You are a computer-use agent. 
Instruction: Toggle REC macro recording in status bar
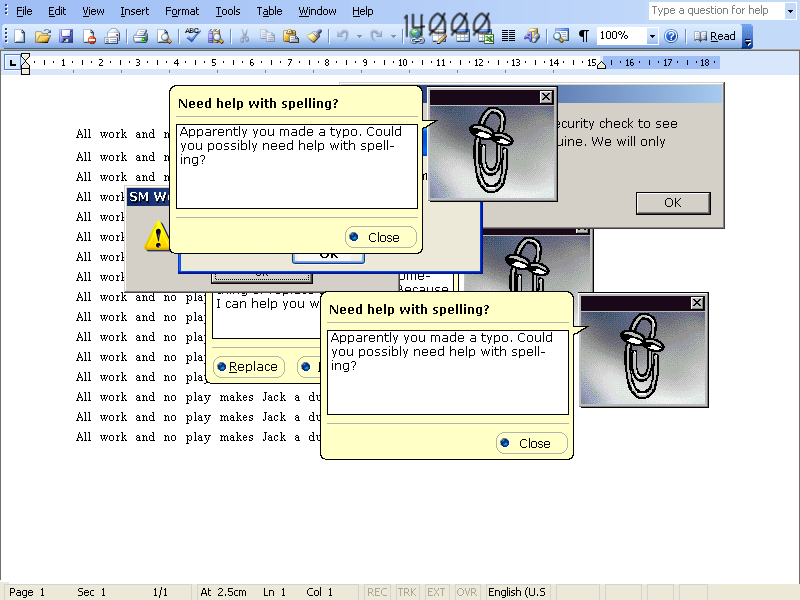(377, 592)
